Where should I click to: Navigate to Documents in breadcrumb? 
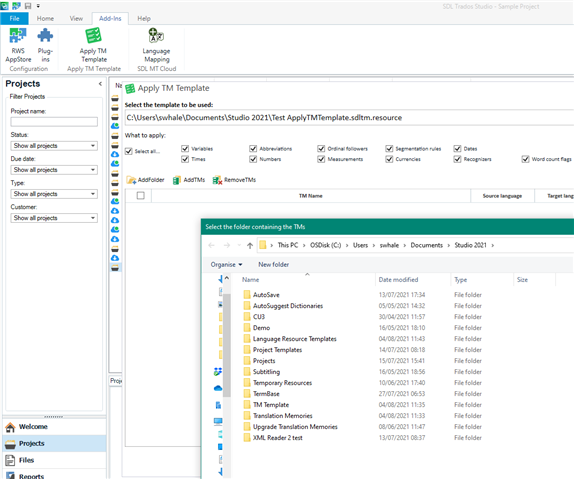coord(426,245)
